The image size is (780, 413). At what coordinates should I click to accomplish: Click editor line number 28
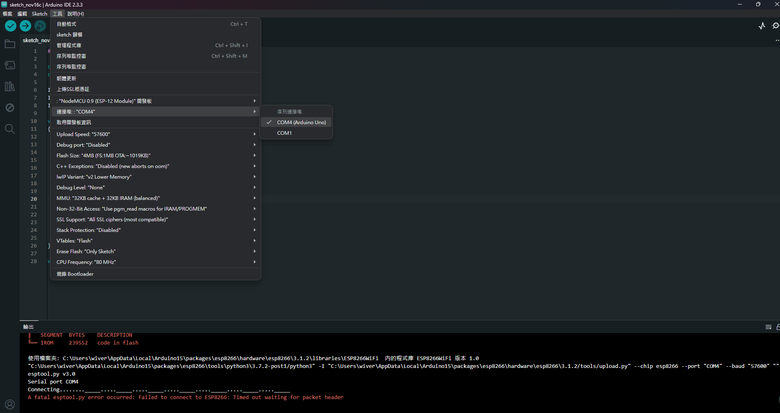click(34, 261)
